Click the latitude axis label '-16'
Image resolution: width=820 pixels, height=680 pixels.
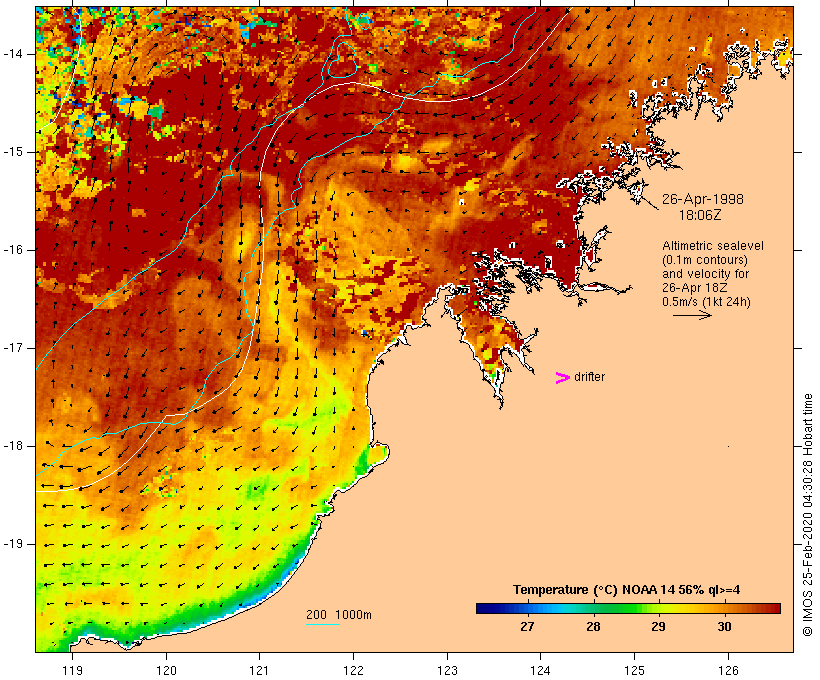pyautogui.click(x=13, y=250)
